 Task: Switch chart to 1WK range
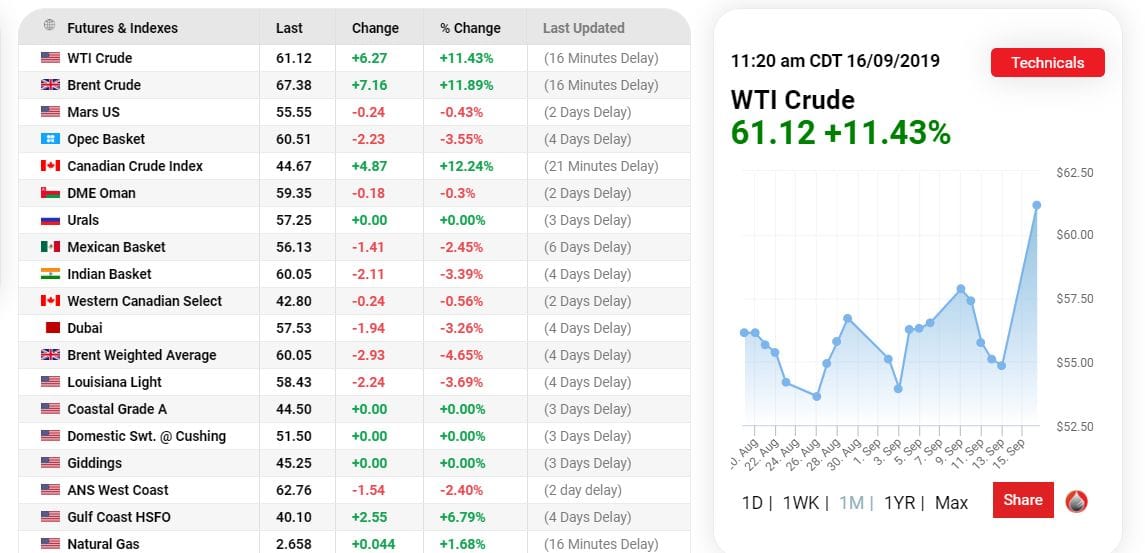coord(800,503)
